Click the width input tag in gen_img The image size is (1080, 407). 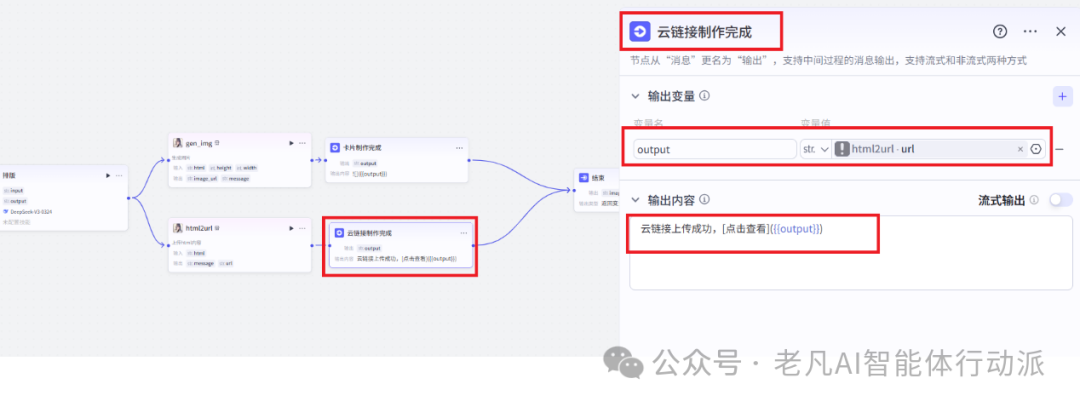[247, 167]
